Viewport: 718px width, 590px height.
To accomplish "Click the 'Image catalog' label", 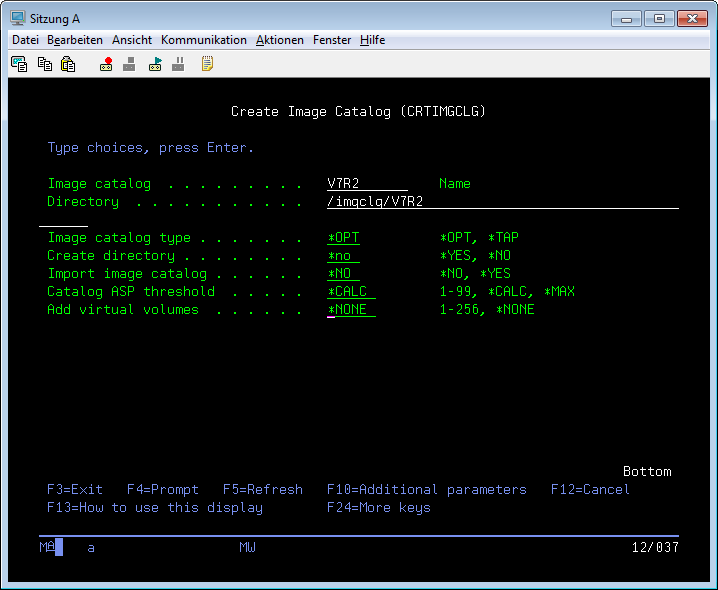I will (x=99, y=184).
